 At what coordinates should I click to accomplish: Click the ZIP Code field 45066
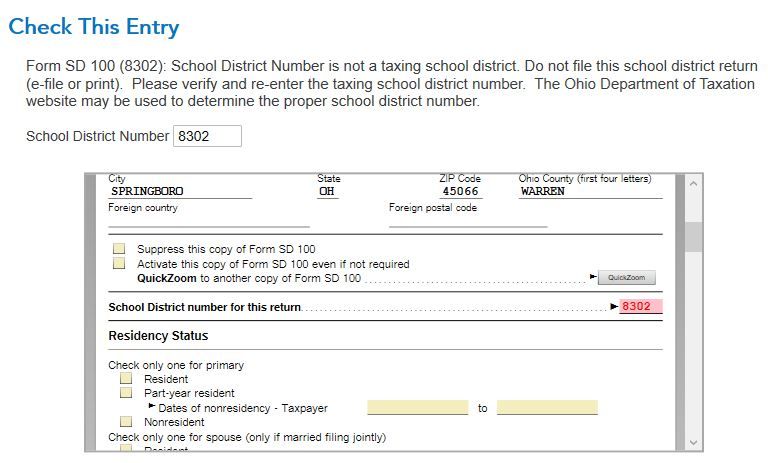point(460,192)
